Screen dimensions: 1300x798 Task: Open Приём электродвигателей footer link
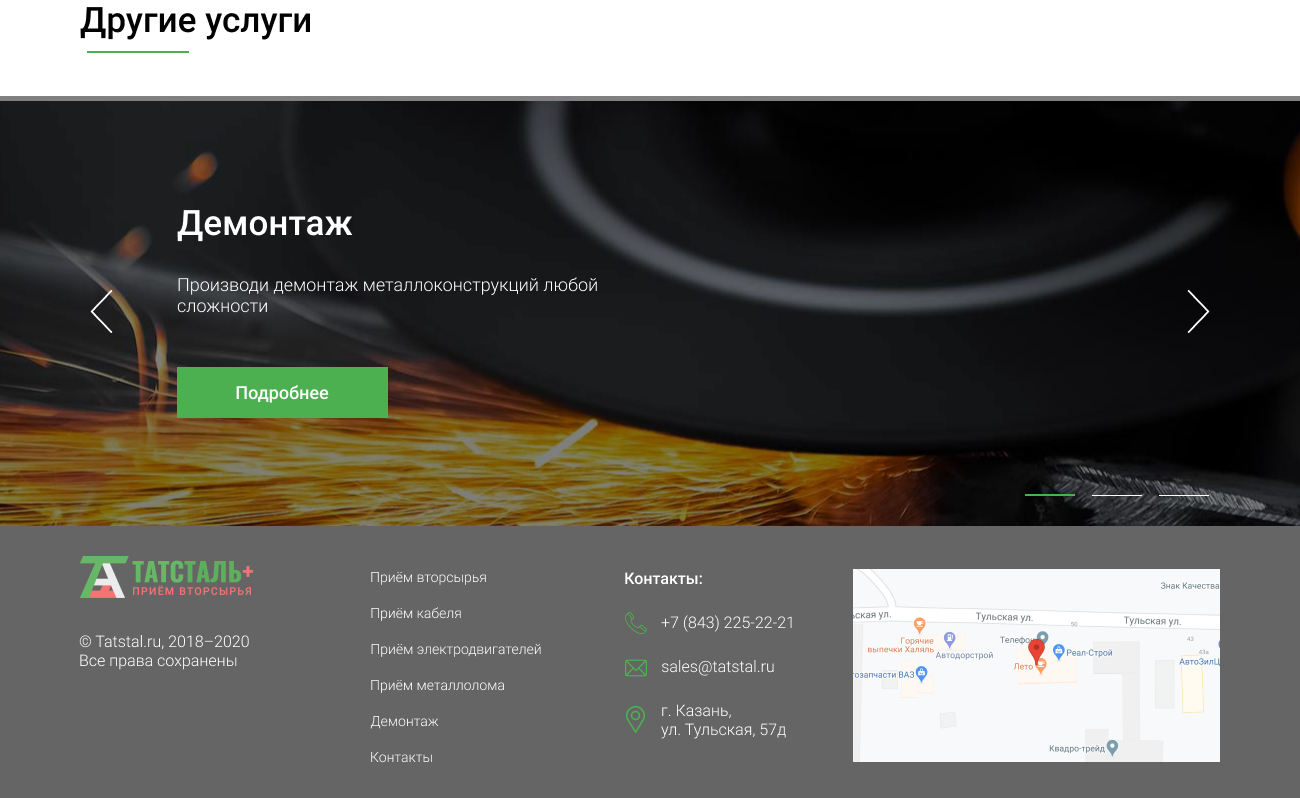click(456, 649)
